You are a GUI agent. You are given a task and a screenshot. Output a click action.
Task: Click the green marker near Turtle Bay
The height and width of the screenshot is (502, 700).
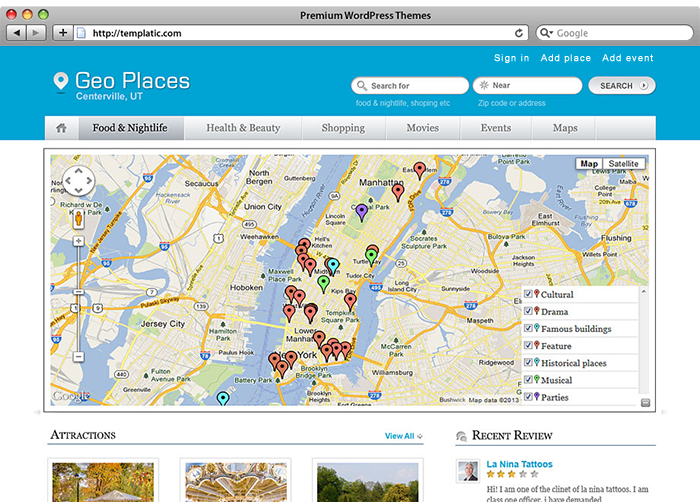(371, 258)
